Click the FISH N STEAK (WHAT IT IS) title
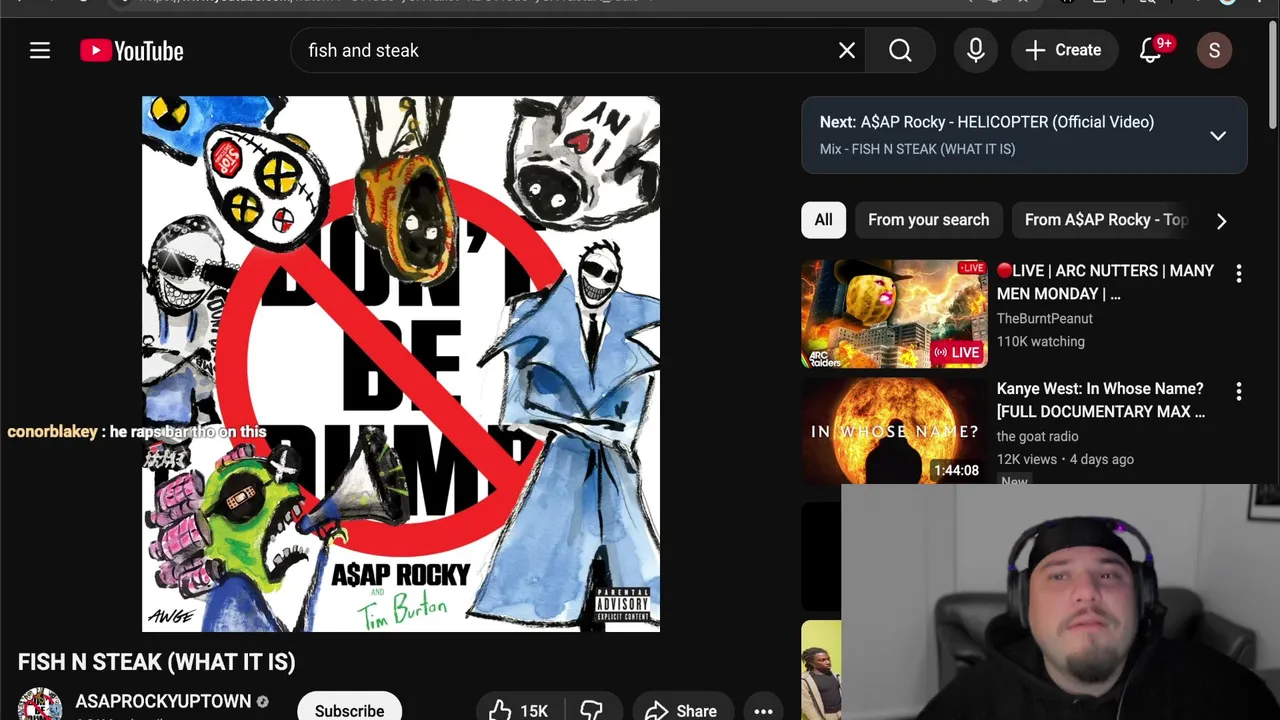Screen dimensions: 1280x720 [x=157, y=662]
